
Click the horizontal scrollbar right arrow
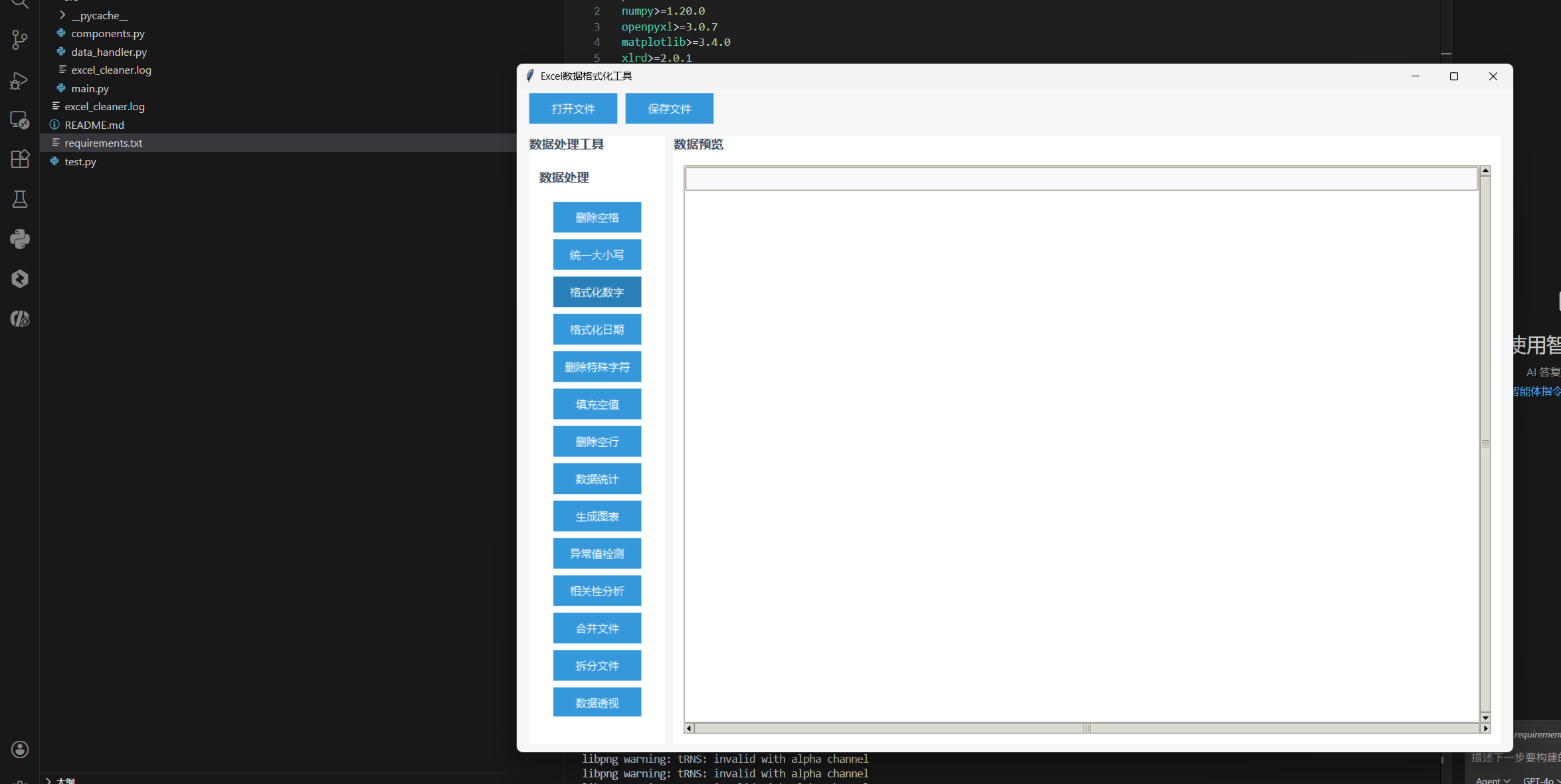point(1485,728)
